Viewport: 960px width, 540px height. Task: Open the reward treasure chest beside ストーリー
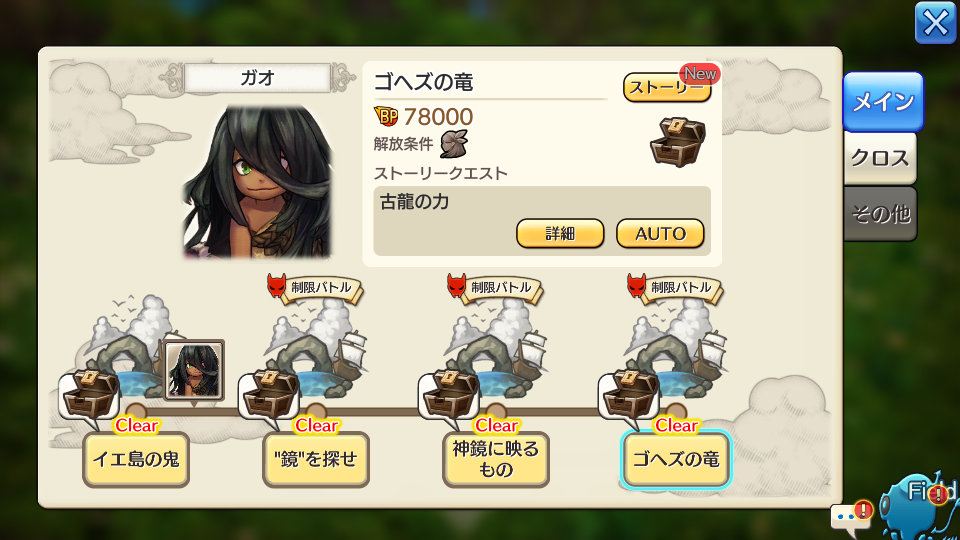click(678, 142)
